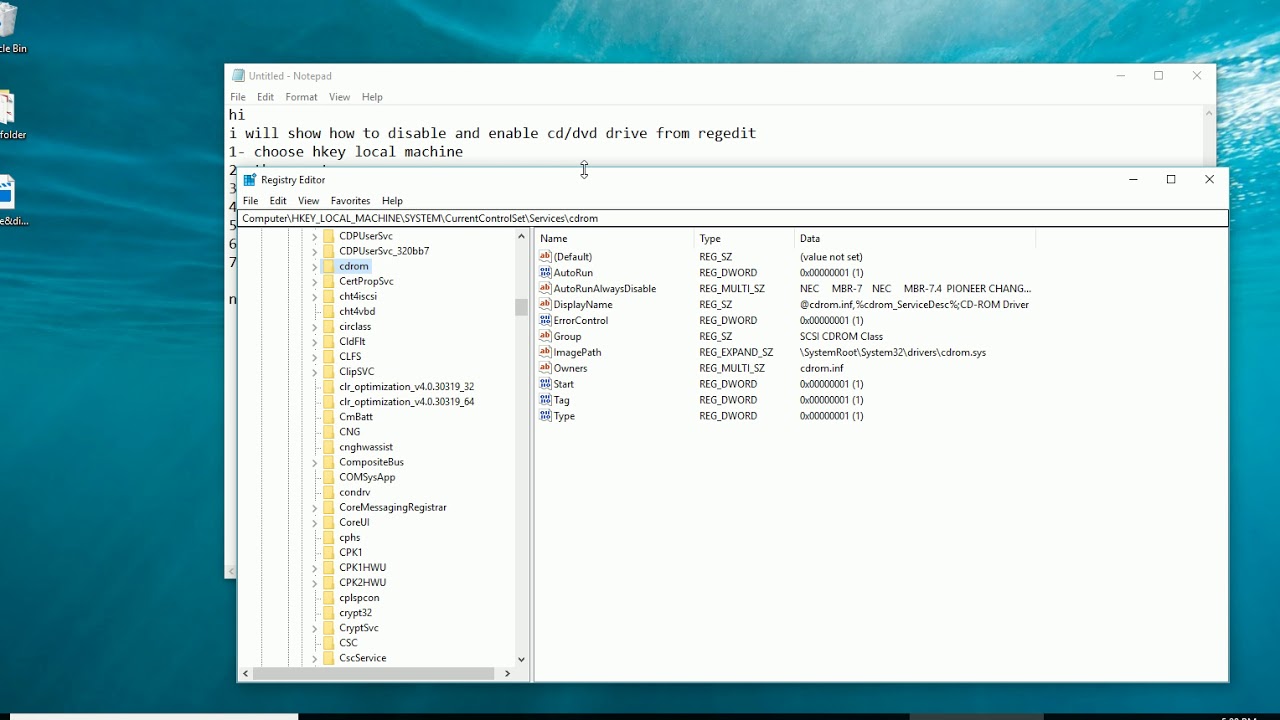Expand the CertPropSvc tree node
This screenshot has width=1280, height=720.
point(314,282)
